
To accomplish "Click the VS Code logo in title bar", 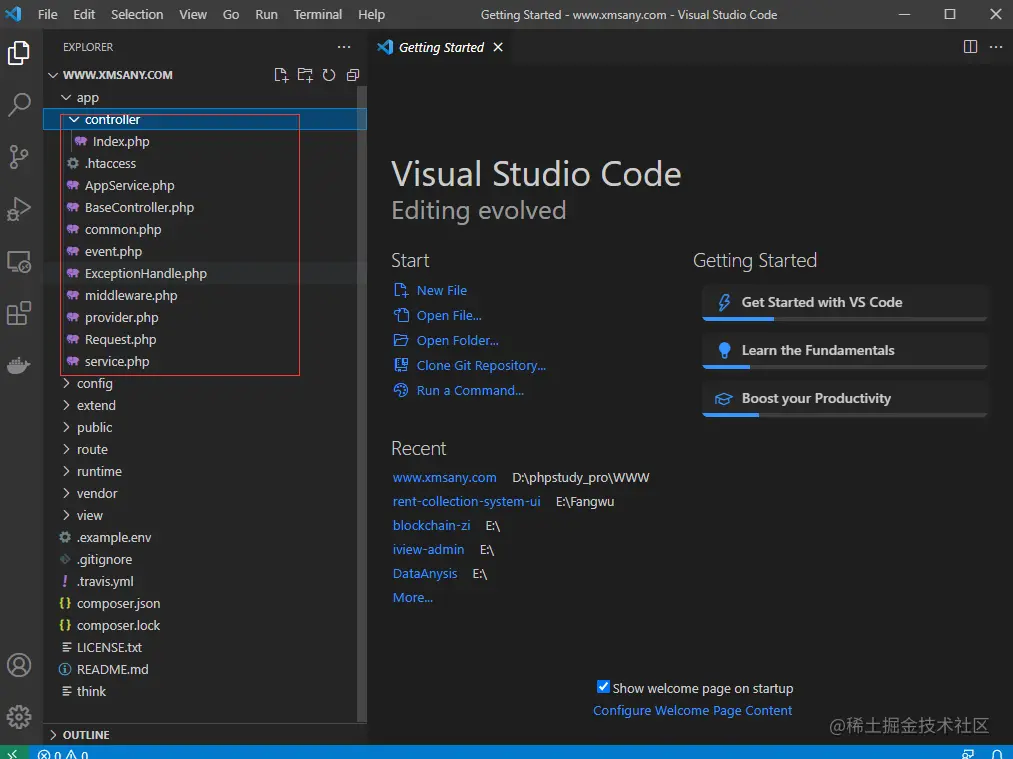I will pos(14,14).
